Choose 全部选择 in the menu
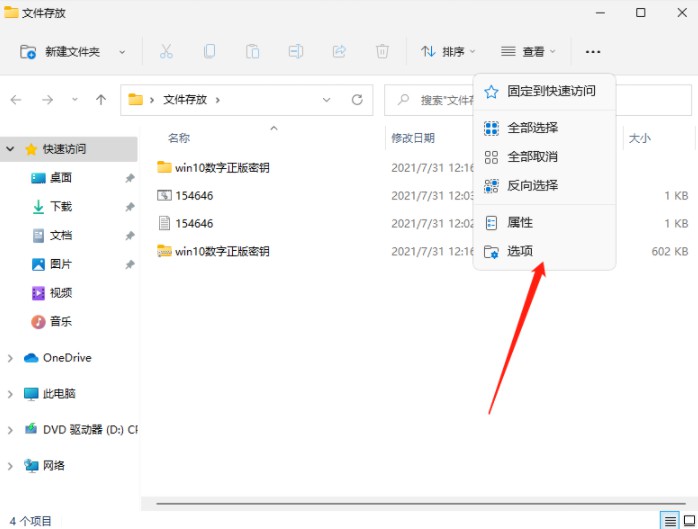 532,128
